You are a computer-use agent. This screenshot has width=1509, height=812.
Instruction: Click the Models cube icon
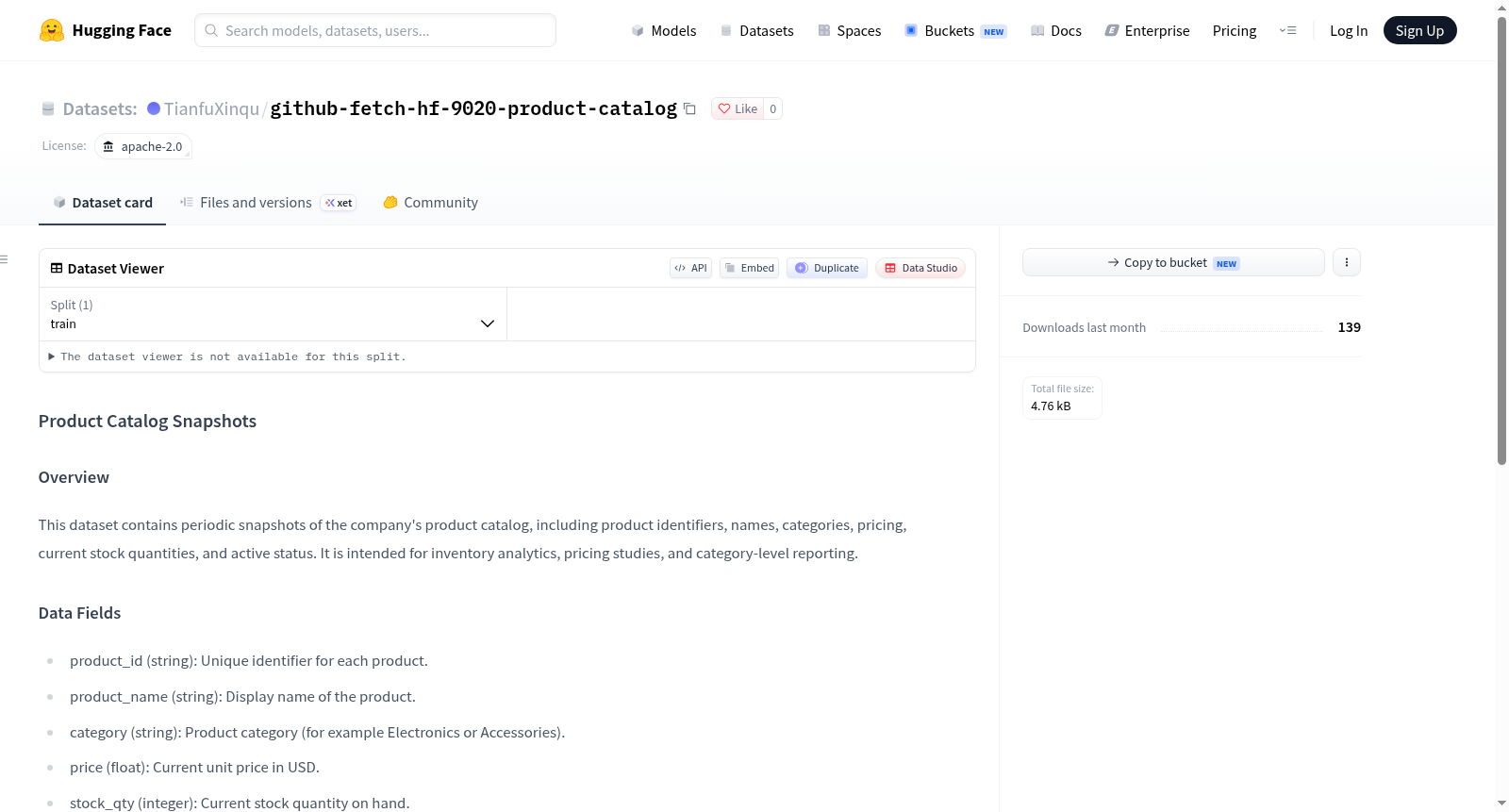[x=638, y=30]
